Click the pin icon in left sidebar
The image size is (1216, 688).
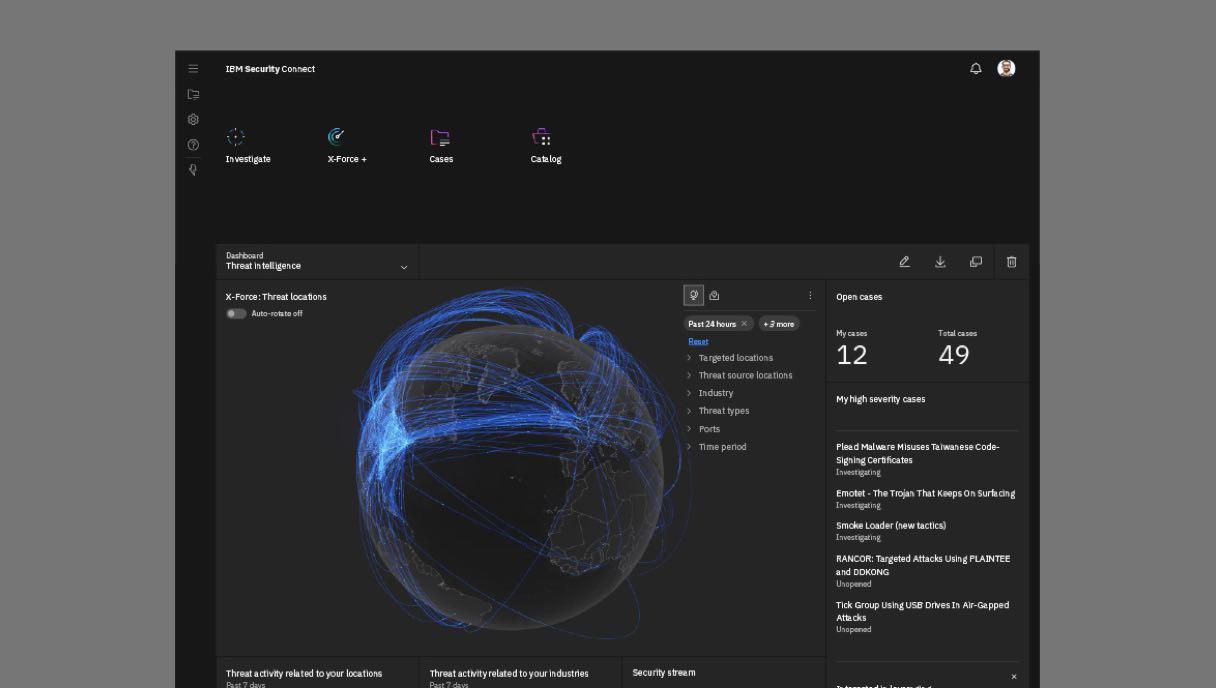click(x=193, y=170)
